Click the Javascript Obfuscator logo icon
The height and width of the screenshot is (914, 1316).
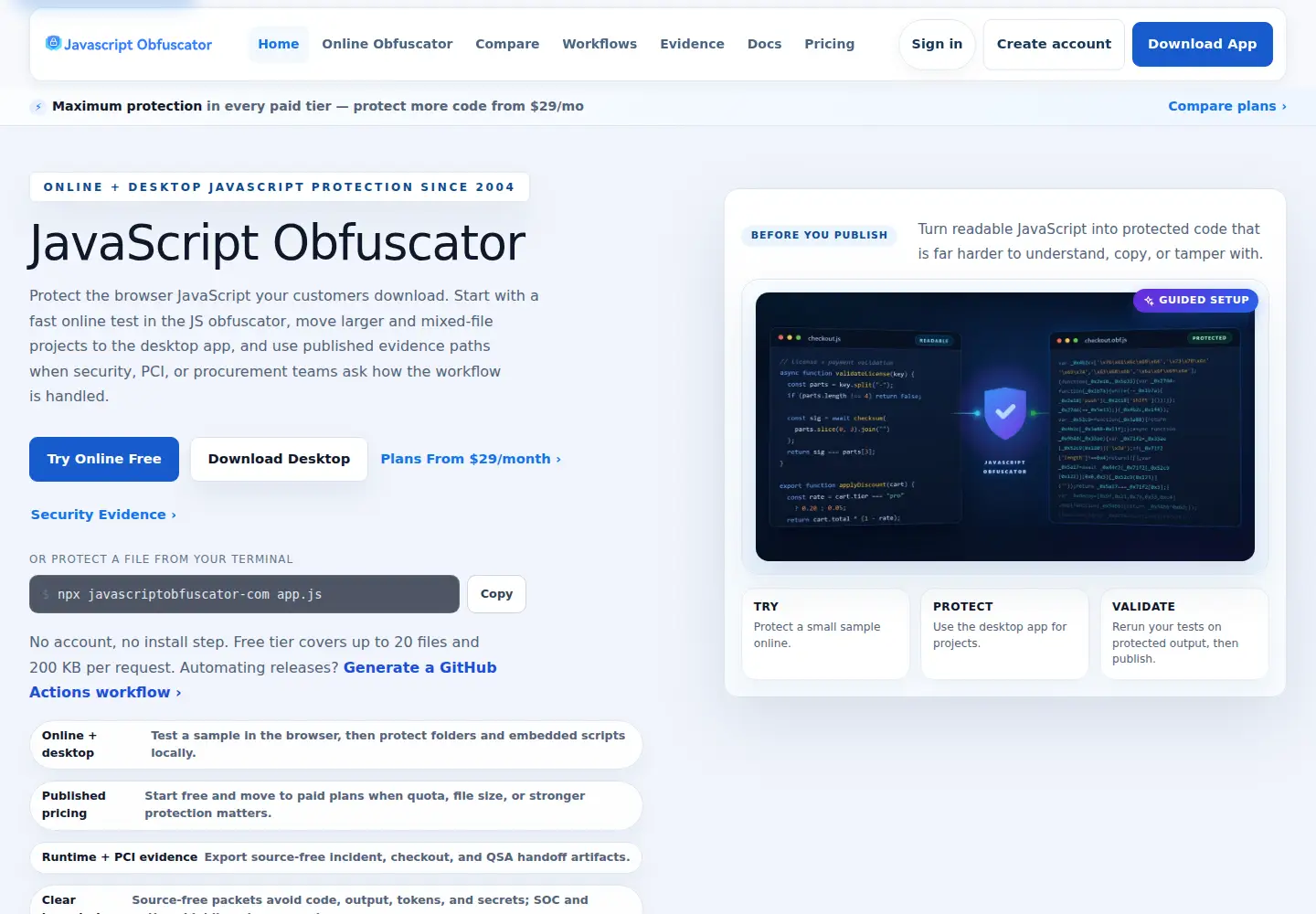click(x=53, y=43)
